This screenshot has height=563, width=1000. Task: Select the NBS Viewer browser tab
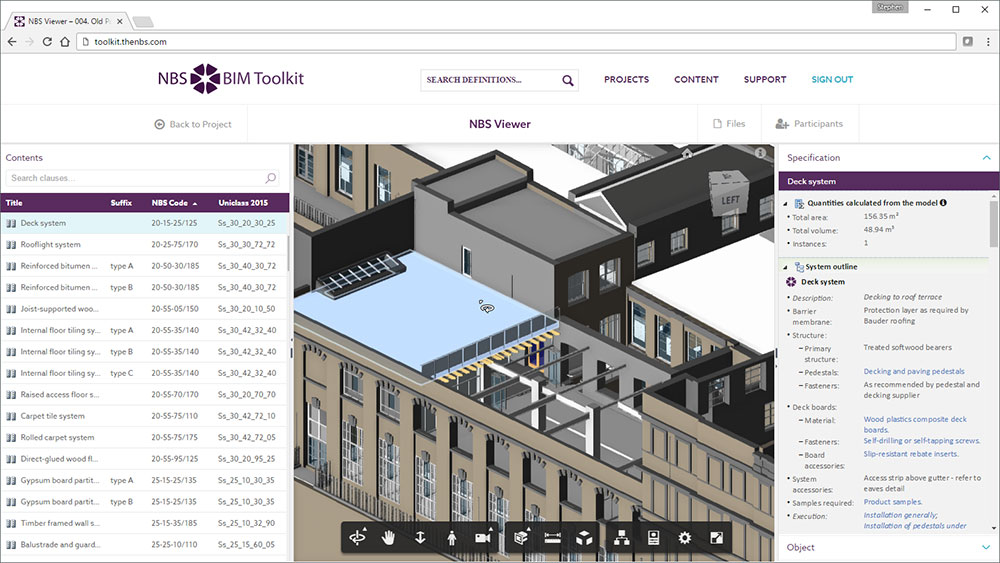[69, 21]
